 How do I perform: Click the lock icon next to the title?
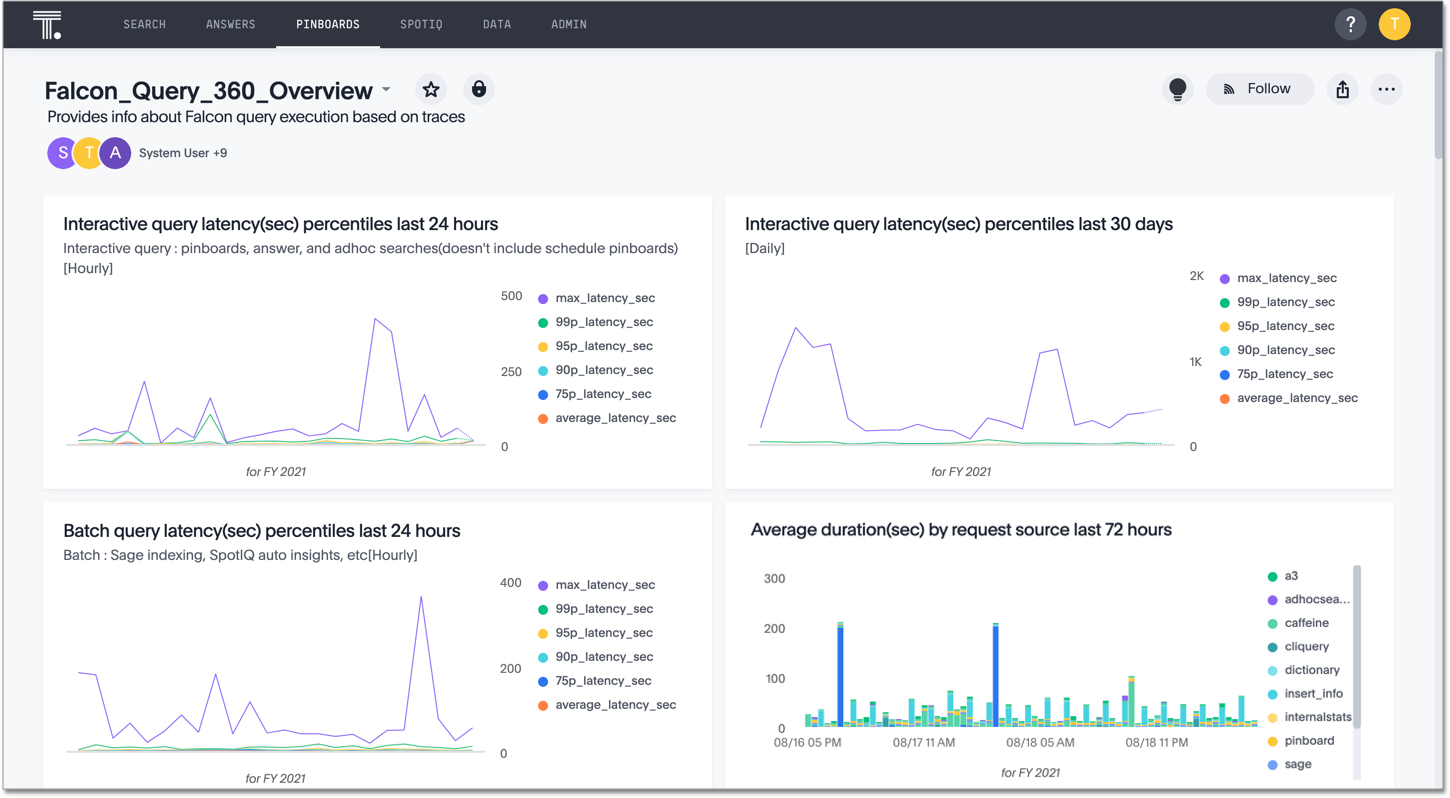(478, 89)
